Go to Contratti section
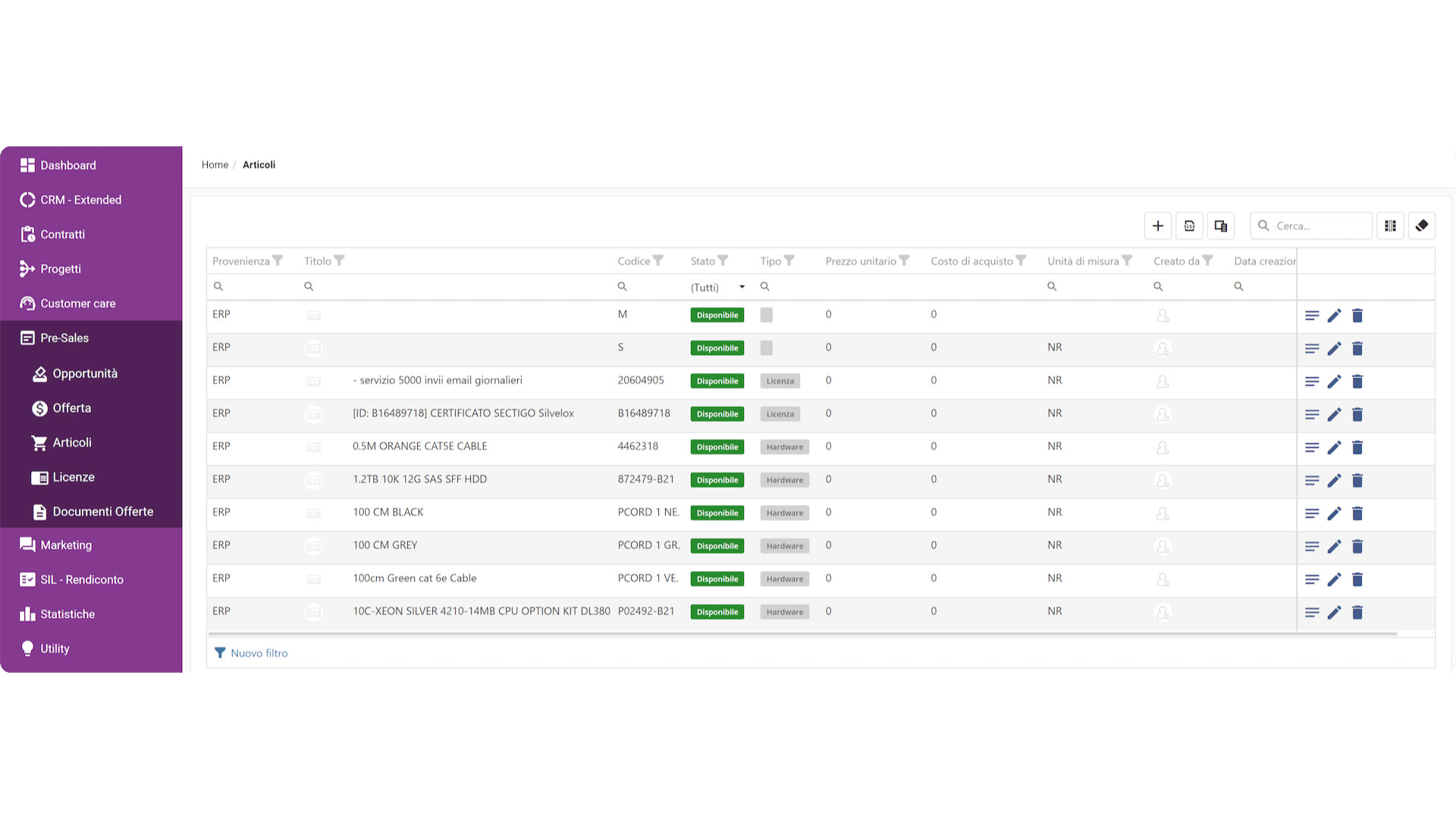 [91, 234]
